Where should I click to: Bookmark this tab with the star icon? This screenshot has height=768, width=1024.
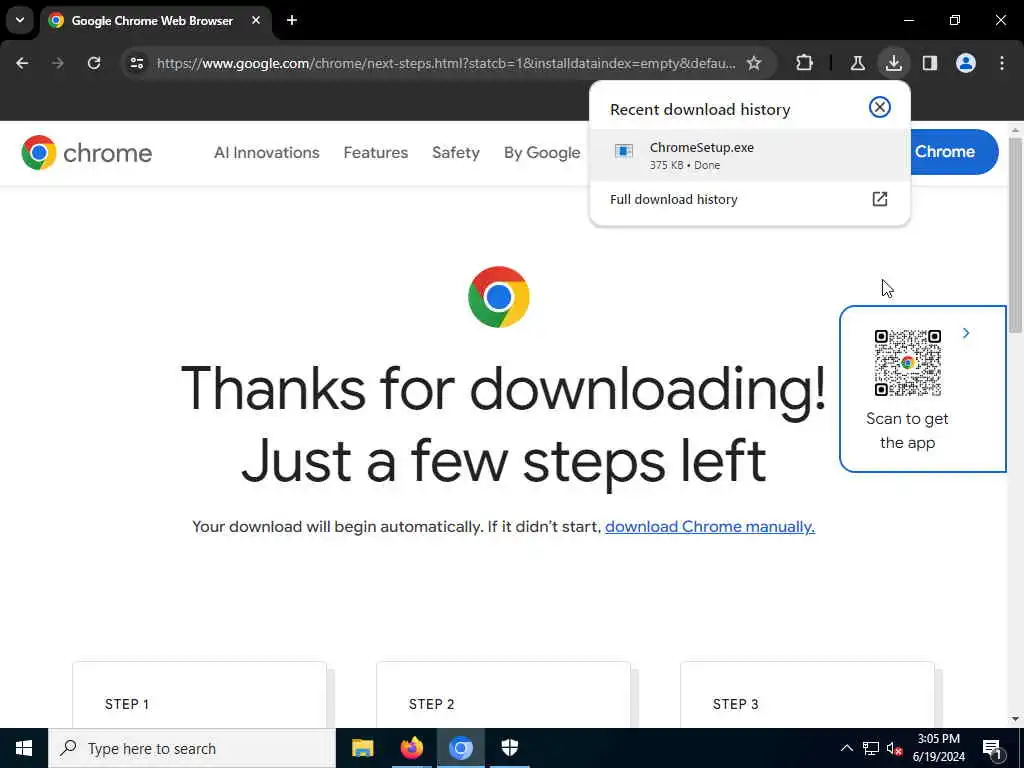click(754, 63)
